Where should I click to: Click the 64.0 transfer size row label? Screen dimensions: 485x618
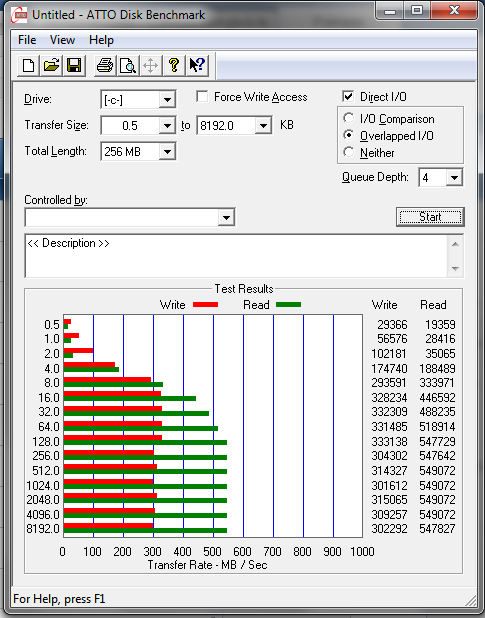(x=49, y=427)
